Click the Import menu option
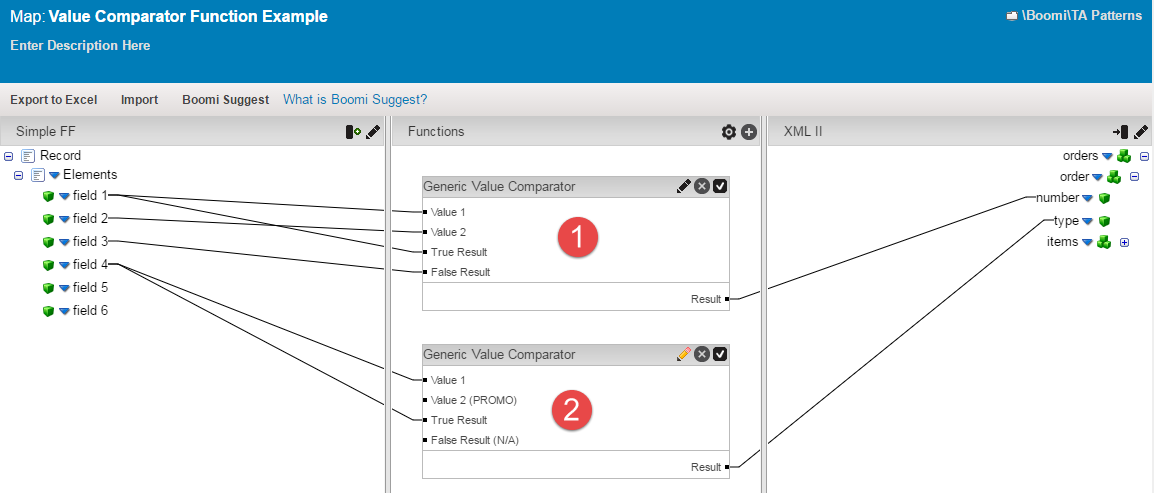Image resolution: width=1154 pixels, height=493 pixels. tap(139, 100)
